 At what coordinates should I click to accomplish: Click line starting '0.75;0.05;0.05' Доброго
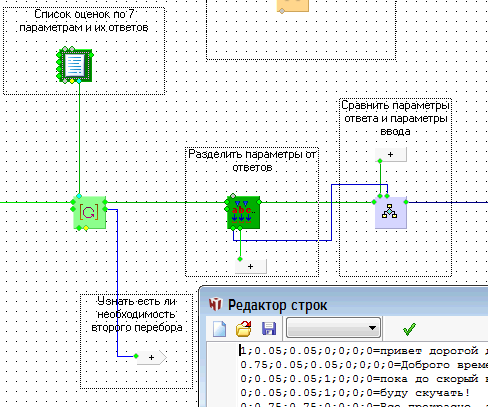coord(364,365)
